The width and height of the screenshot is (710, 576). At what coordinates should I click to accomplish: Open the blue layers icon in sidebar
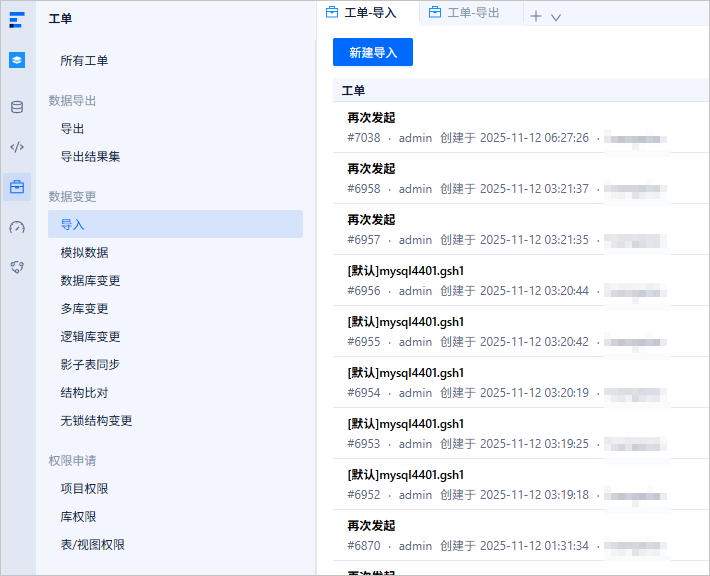[17, 60]
